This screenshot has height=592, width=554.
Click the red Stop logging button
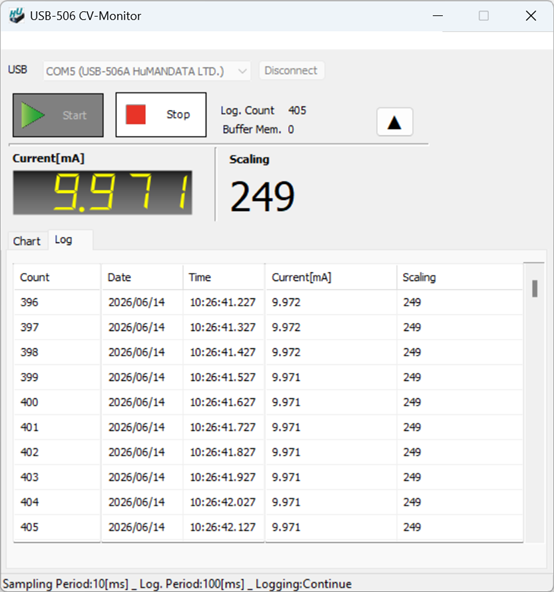(x=161, y=115)
